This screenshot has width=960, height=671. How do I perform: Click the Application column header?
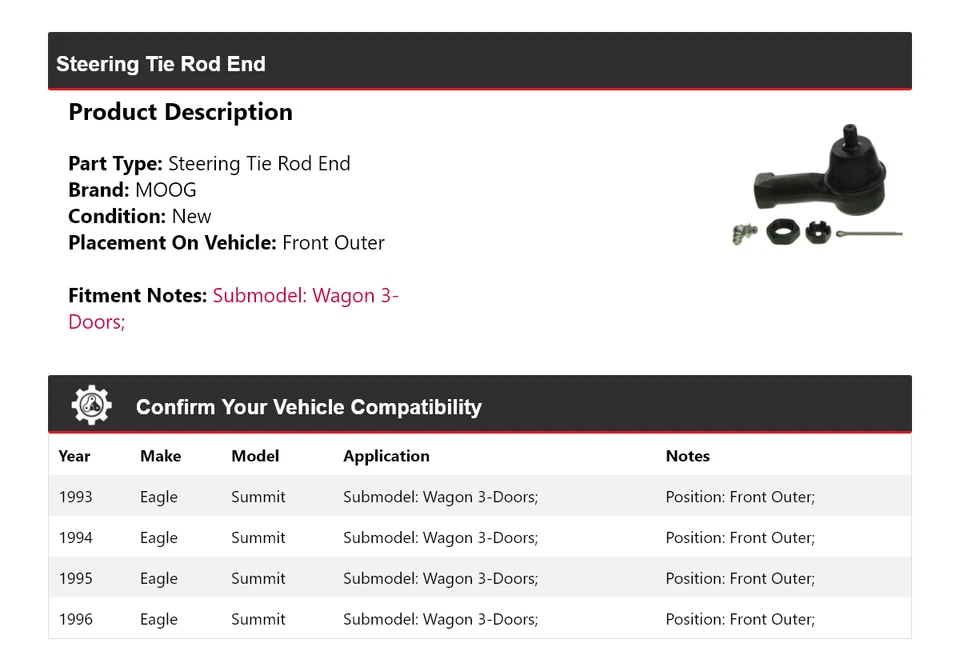pyautogui.click(x=386, y=456)
